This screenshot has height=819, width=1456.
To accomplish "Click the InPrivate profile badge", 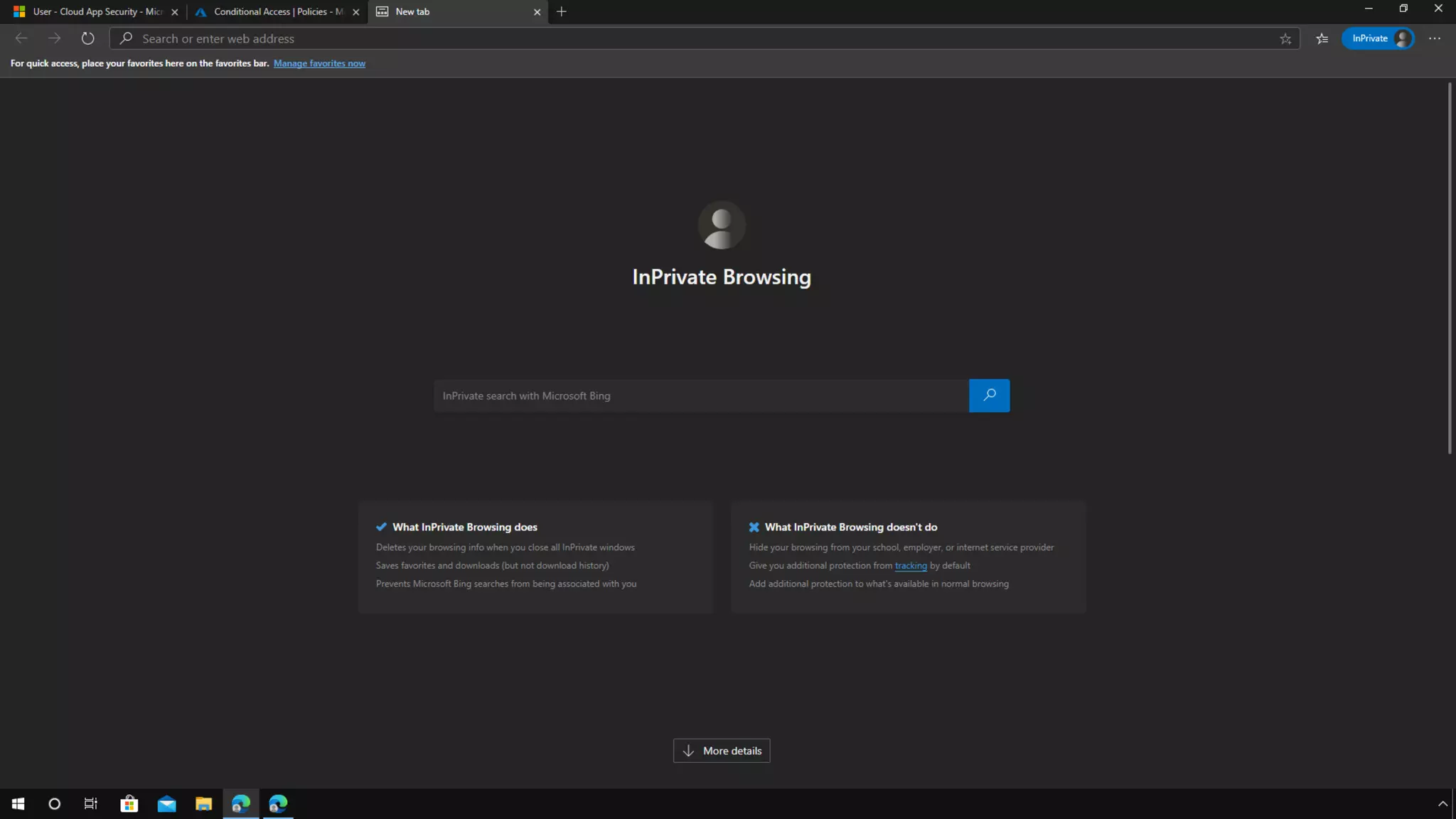I will tap(1377, 38).
